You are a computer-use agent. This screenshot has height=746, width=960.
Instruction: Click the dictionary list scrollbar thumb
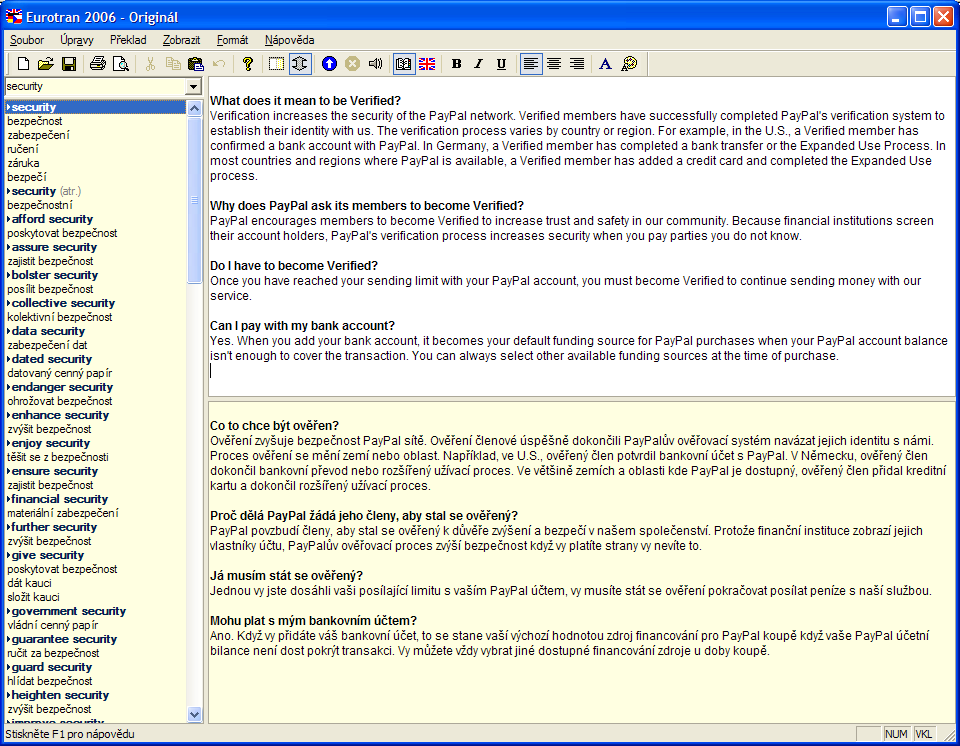195,200
